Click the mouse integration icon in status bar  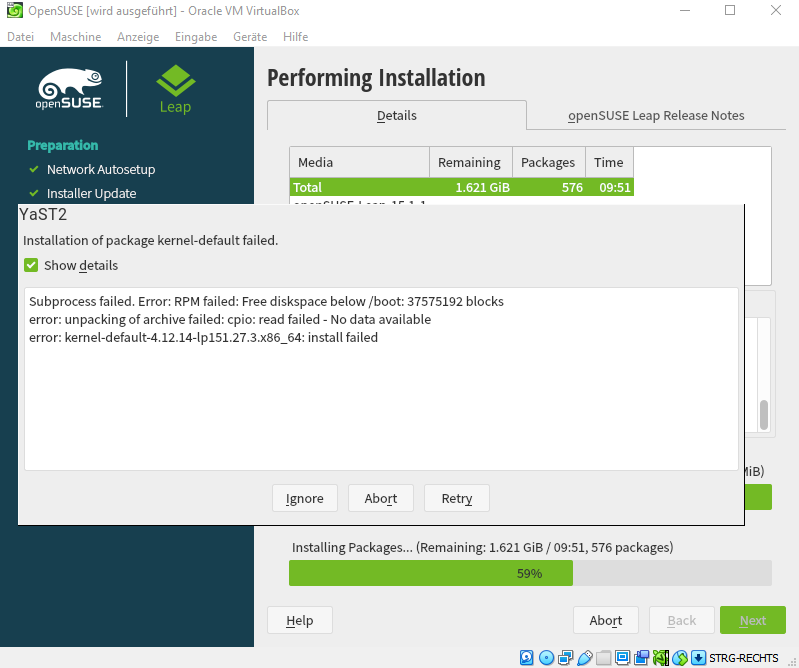[x=680, y=658]
